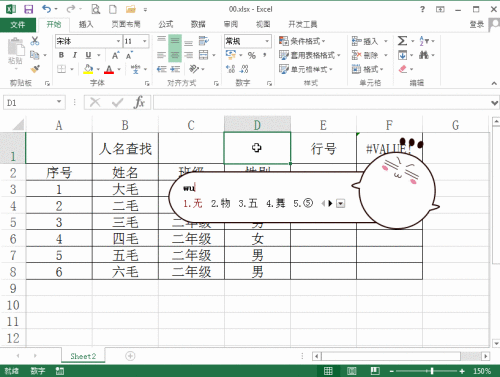Toggle align text right
500x377 pixels.
coord(188,55)
